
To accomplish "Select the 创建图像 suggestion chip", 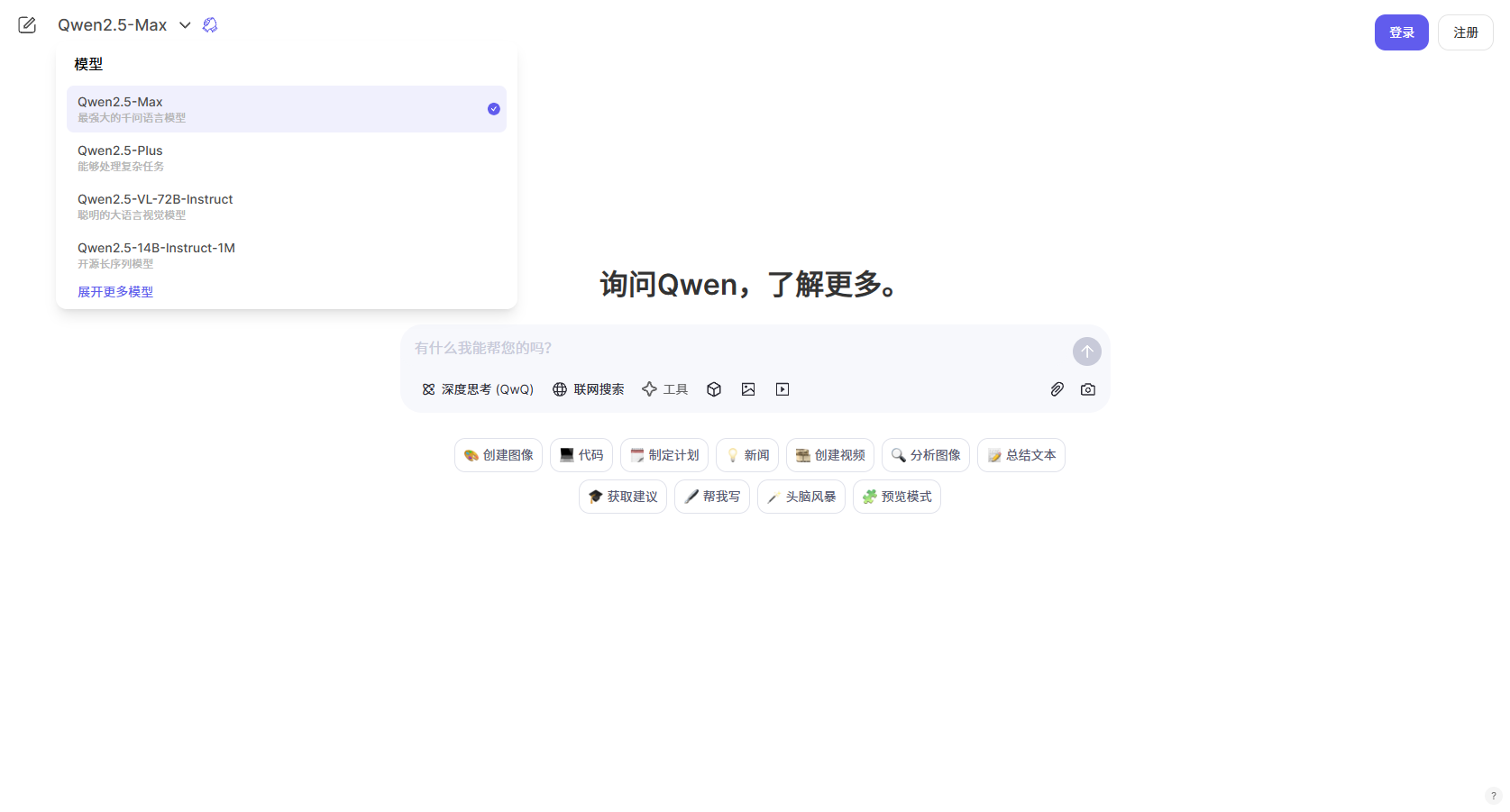I will point(499,455).
